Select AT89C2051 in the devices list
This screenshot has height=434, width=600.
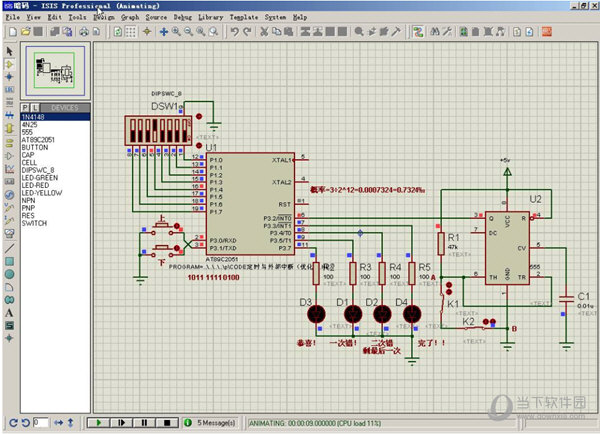coord(38,139)
